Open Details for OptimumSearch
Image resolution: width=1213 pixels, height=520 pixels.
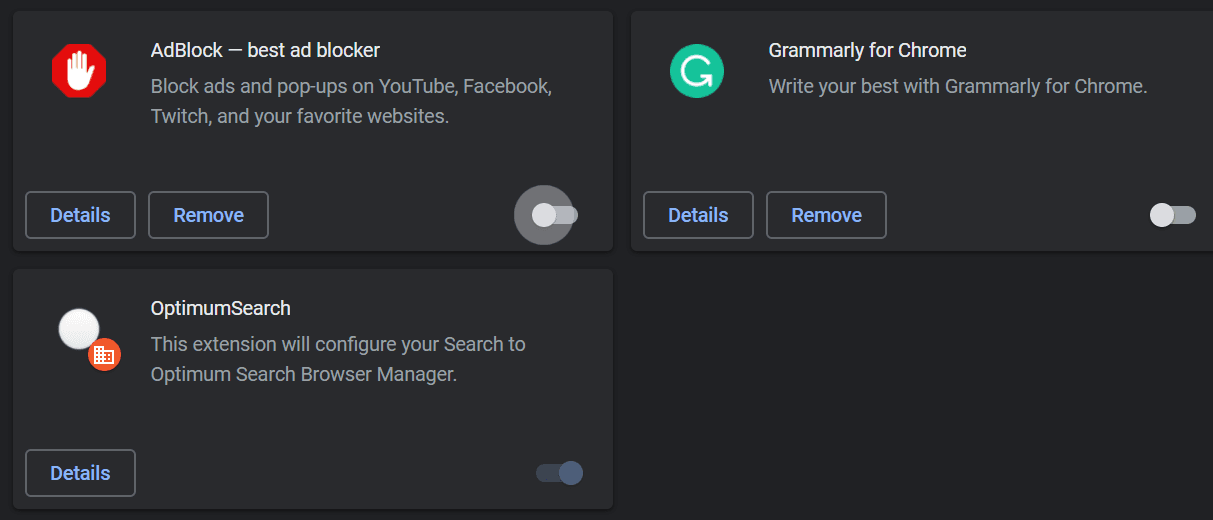tap(80, 473)
